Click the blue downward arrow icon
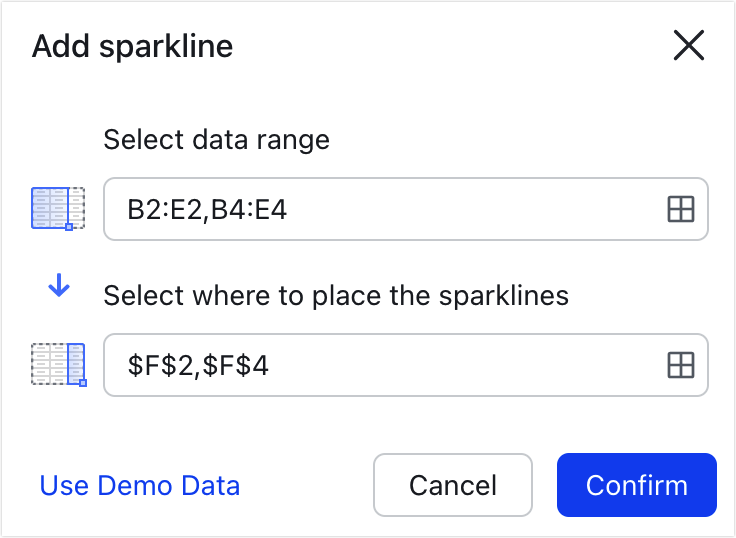 [59, 285]
